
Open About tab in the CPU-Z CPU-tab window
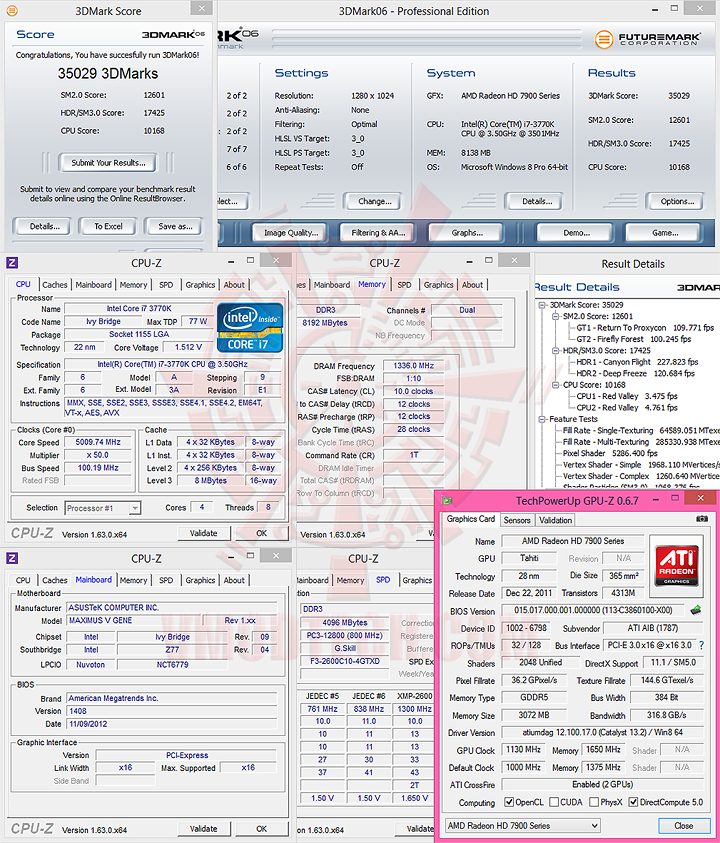click(x=234, y=284)
